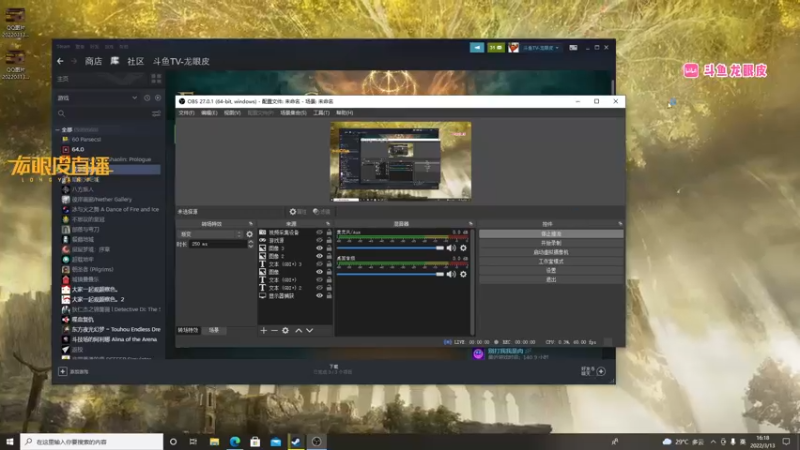Open the Steam user account dropdown

541,47
